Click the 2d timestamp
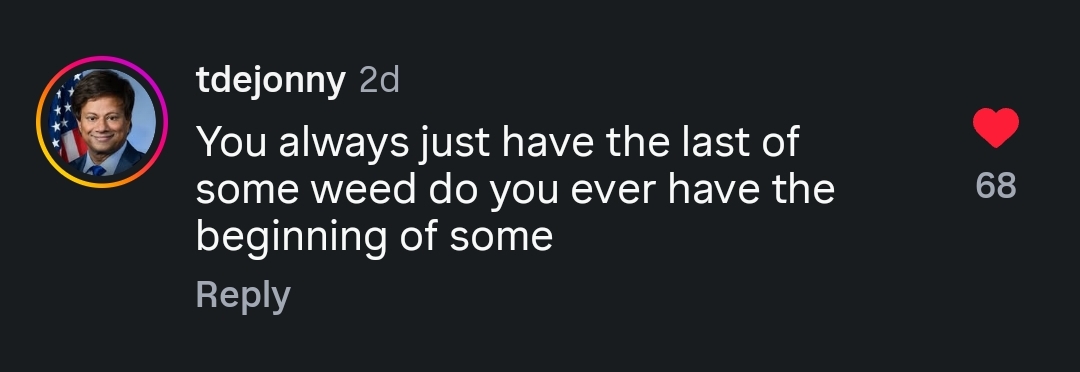The width and height of the screenshot is (1080, 372). [x=380, y=81]
